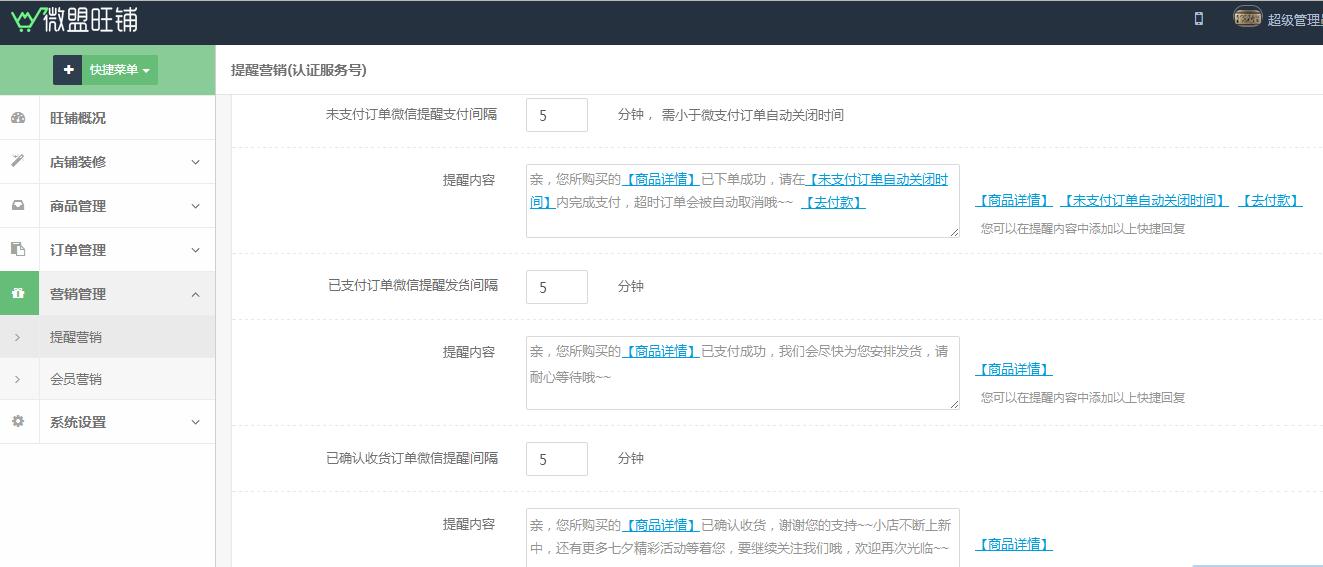Click the 【去付款】 quick reply link

pos(1270,201)
